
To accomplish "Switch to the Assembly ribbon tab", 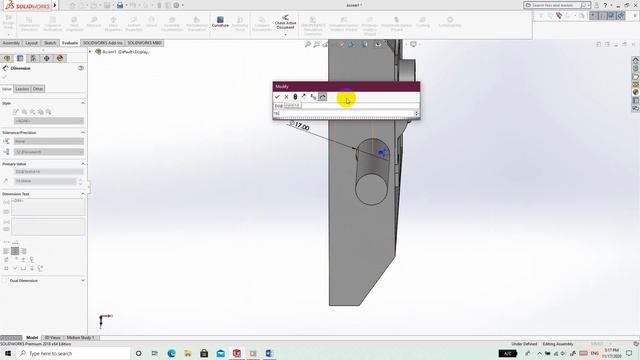I will click(x=11, y=43).
